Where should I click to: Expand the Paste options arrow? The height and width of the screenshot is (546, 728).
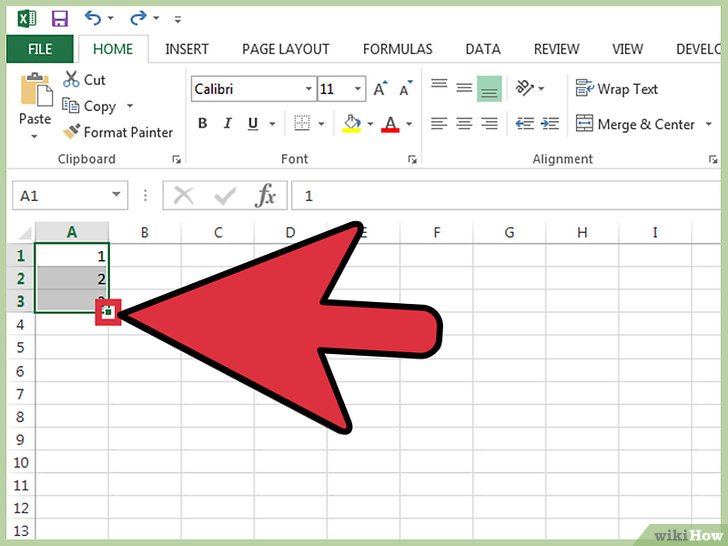coord(34,136)
